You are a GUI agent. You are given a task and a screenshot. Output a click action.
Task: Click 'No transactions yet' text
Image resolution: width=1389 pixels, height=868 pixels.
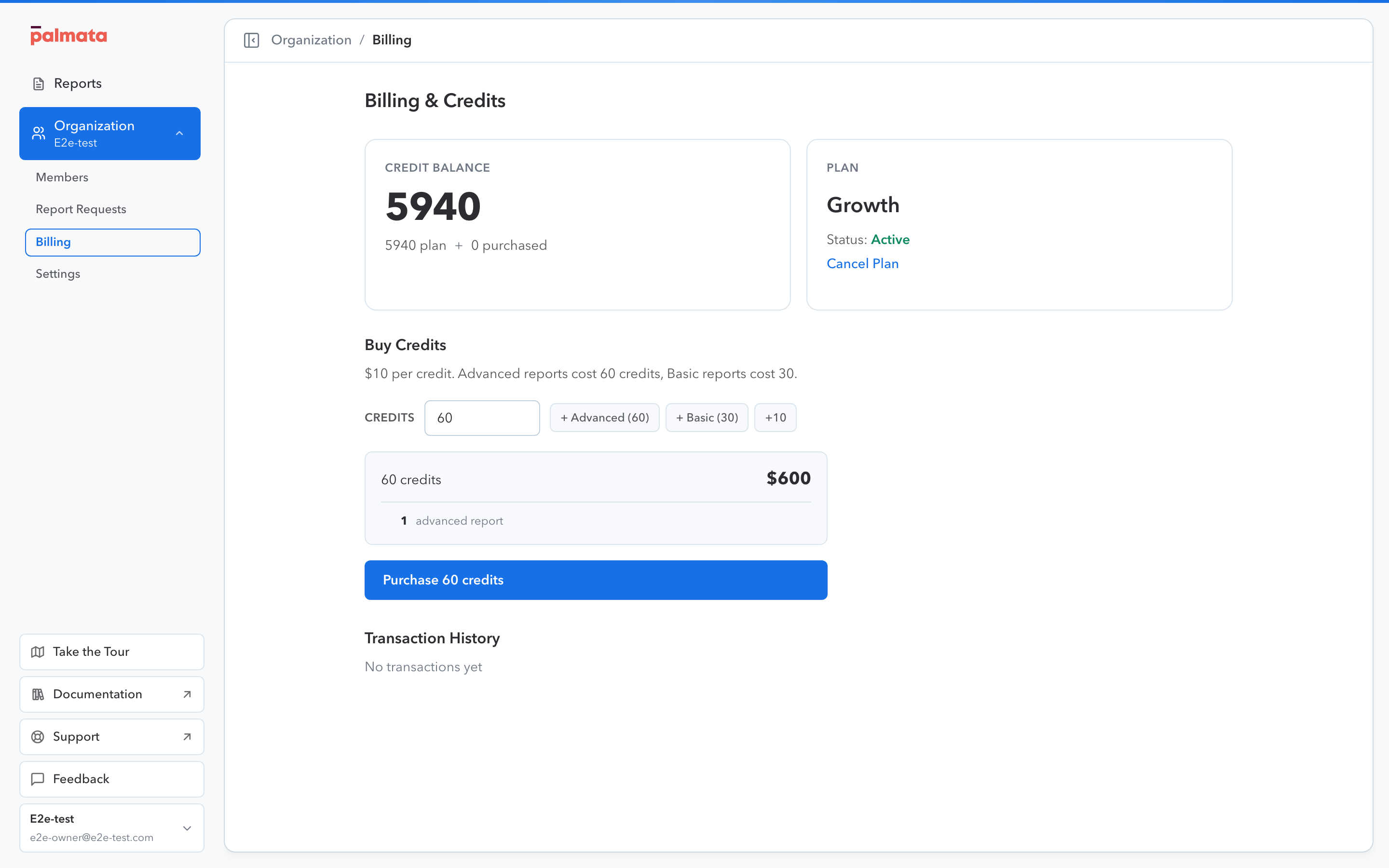click(x=423, y=666)
